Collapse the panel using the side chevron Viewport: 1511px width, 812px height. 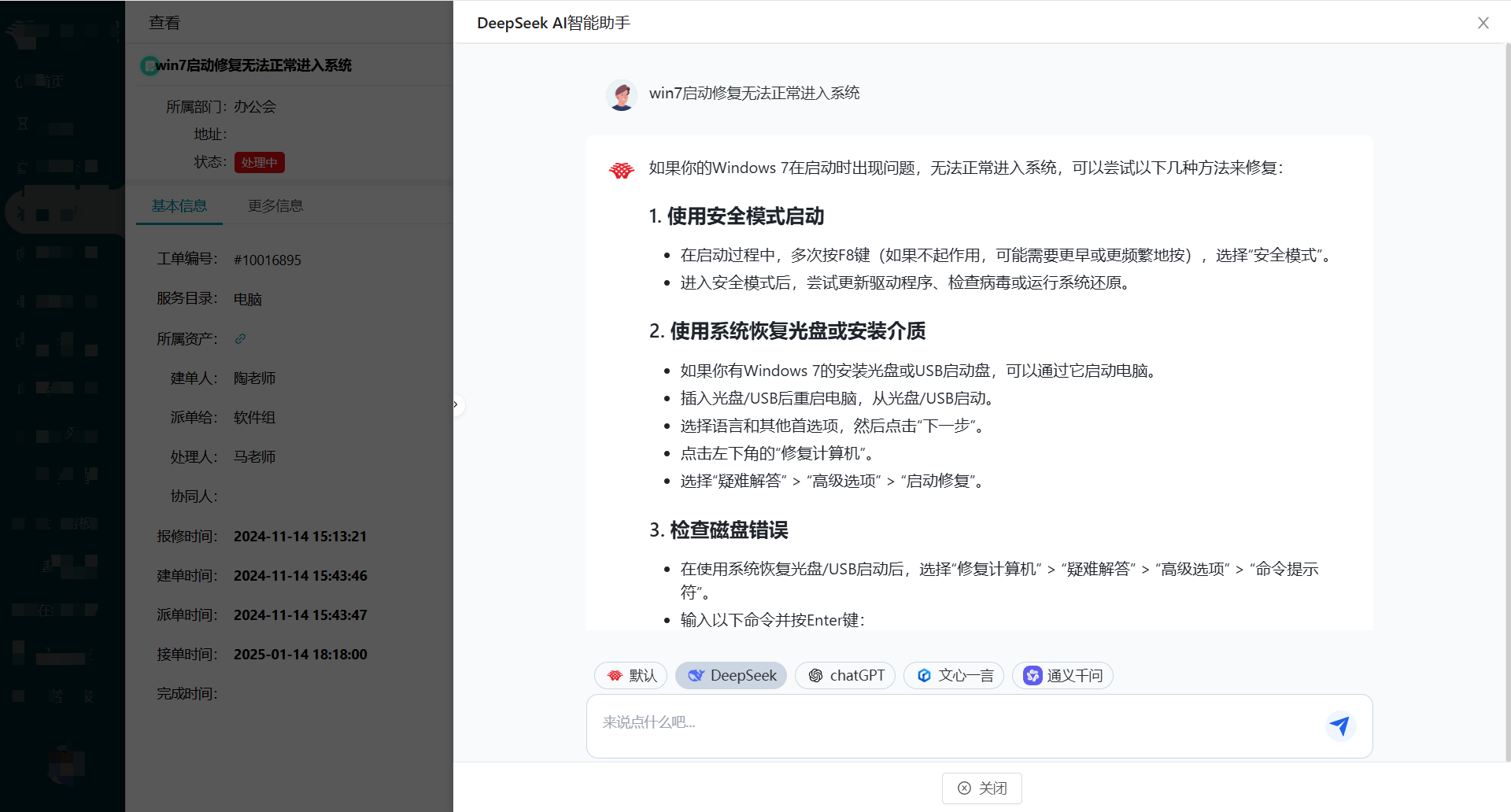[456, 404]
